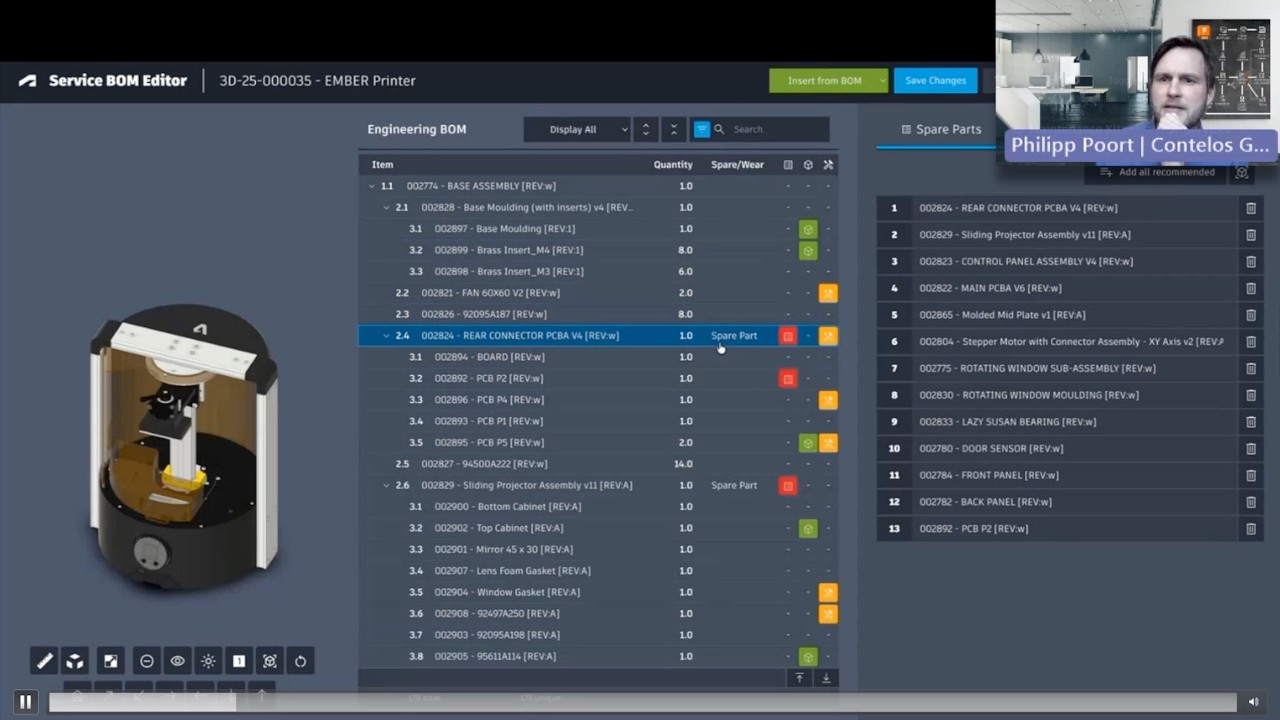This screenshot has width=1280, height=720.
Task: Click Spare Part label on Sliding Projector row
Action: (x=734, y=485)
